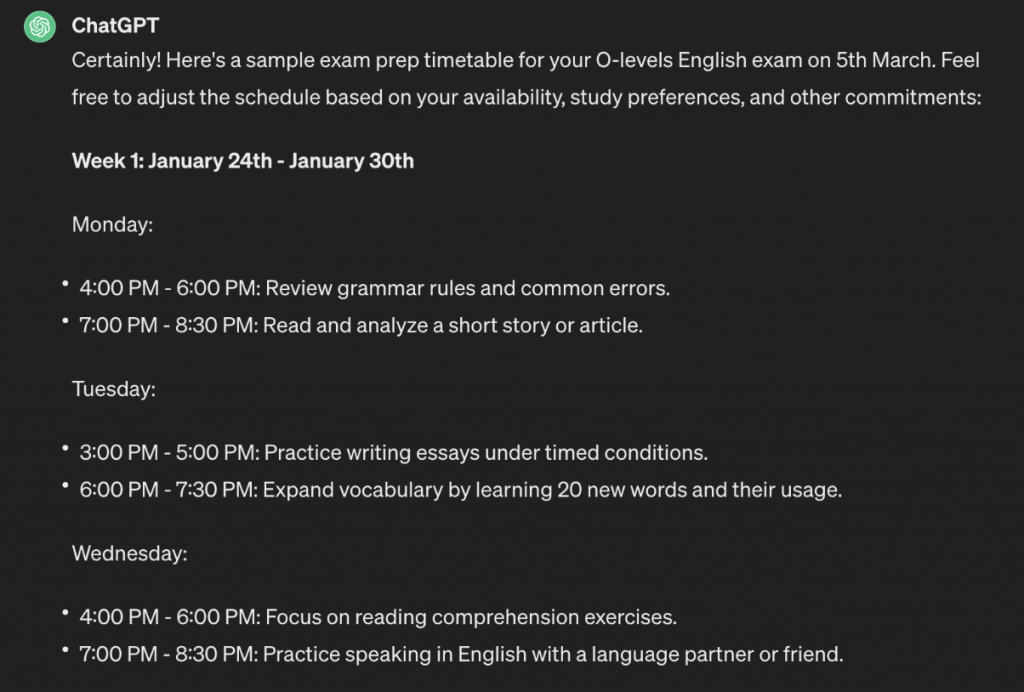Click the ChatGPT sender name label
This screenshot has height=692, width=1024.
(115, 25)
